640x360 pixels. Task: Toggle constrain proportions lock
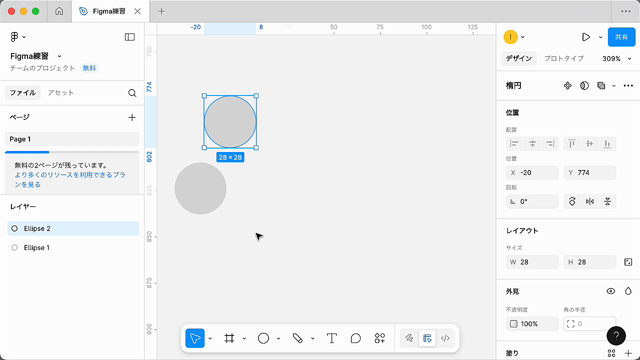click(628, 262)
